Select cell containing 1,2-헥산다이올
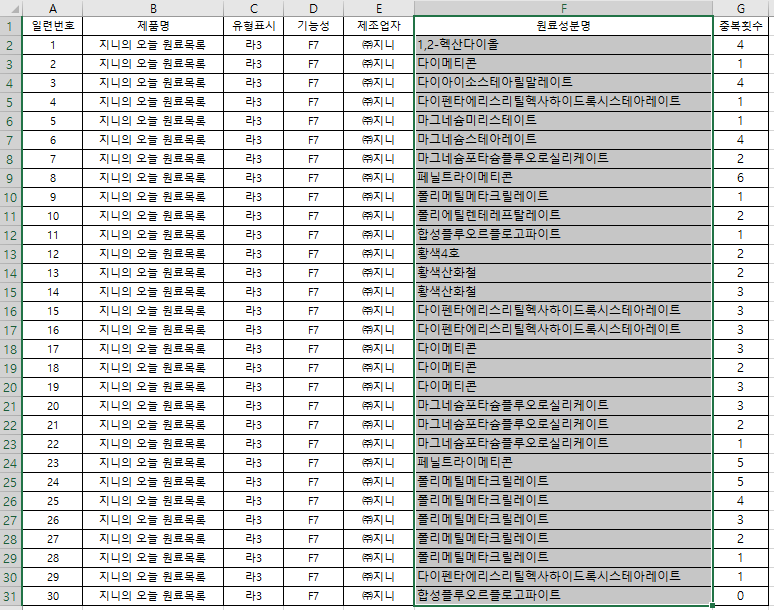Screen dimensions: 774x610 tap(564, 45)
